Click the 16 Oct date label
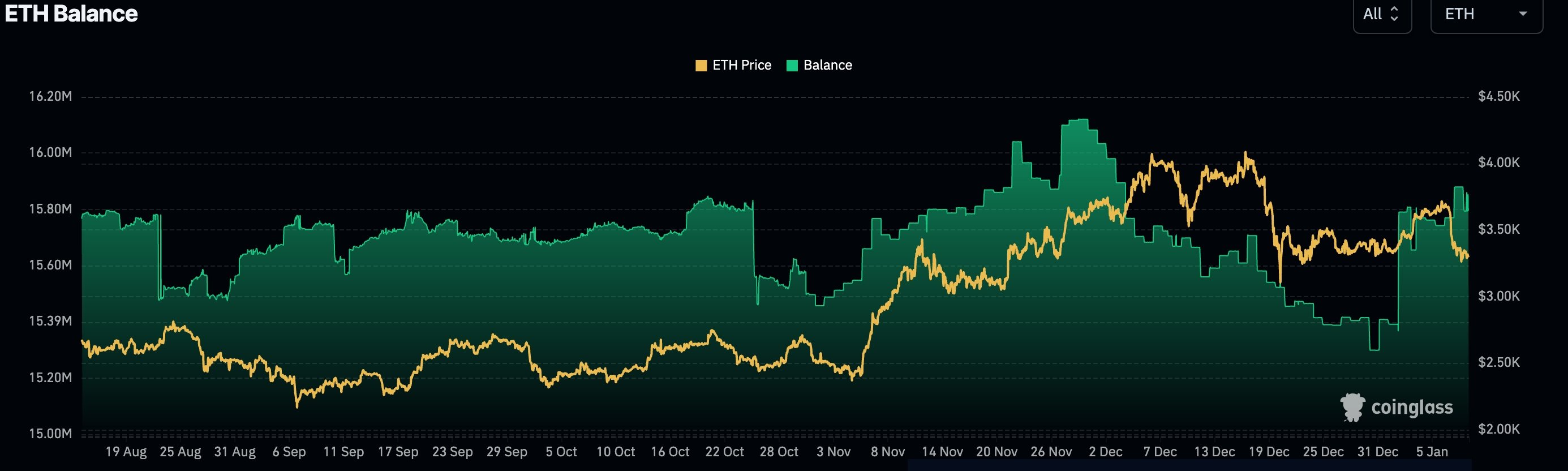The width and height of the screenshot is (1568, 471). (x=670, y=452)
